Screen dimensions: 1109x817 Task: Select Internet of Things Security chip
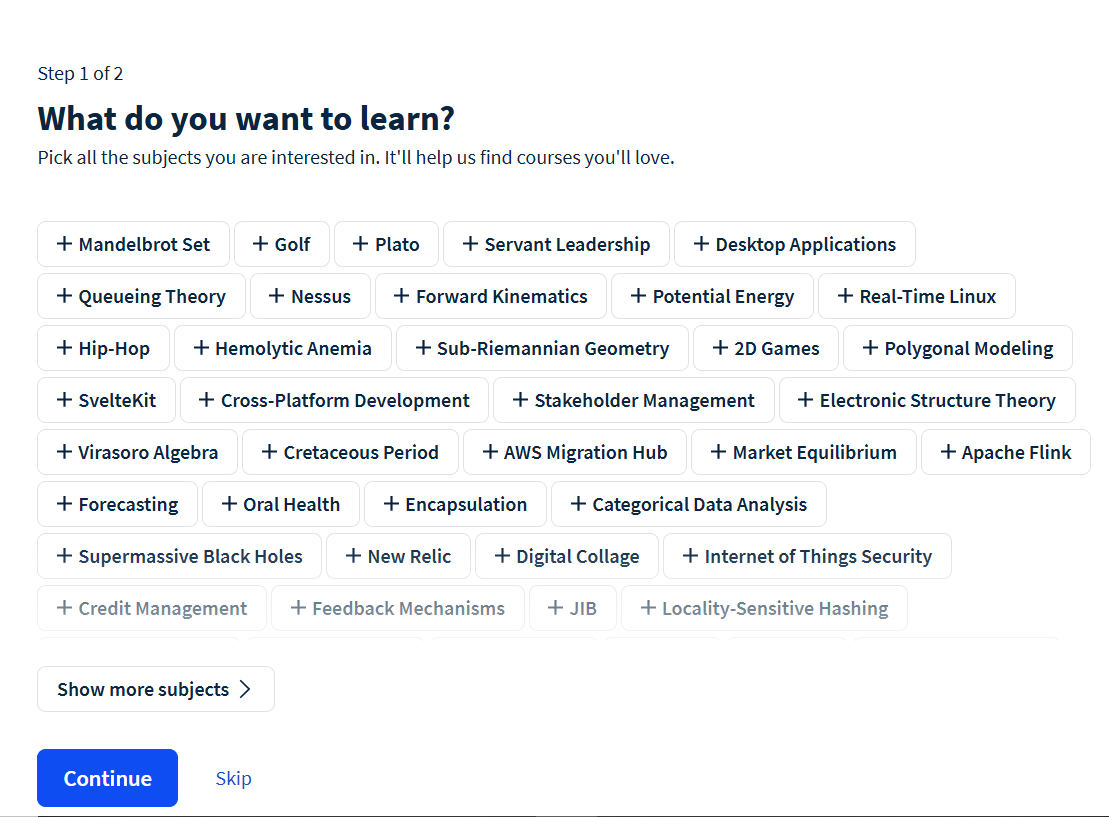coord(806,556)
